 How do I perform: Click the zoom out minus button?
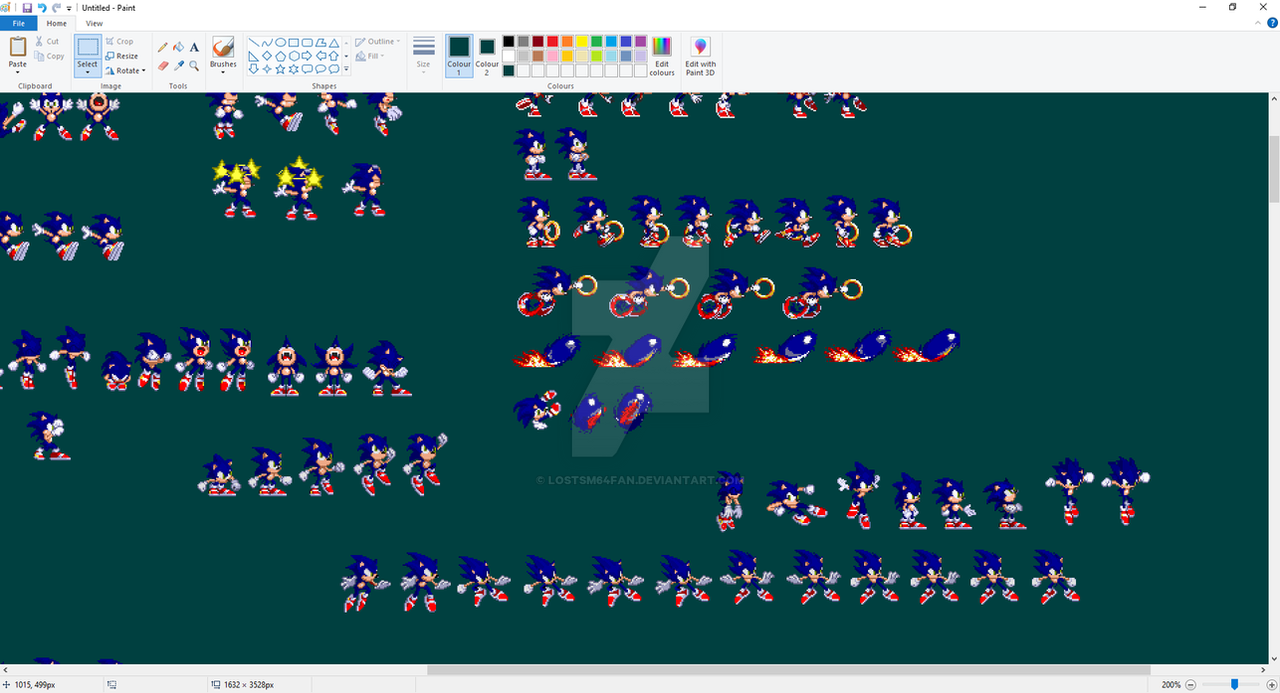click(1190, 685)
